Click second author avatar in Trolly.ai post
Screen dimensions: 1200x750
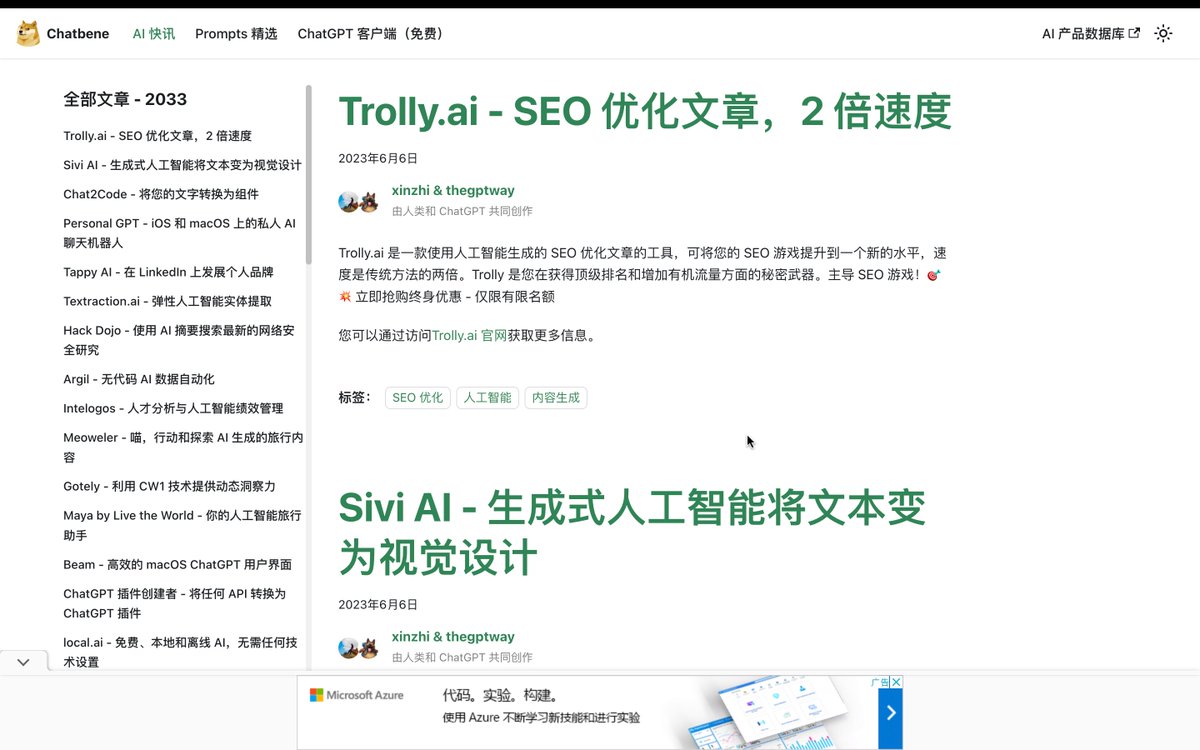tap(368, 201)
